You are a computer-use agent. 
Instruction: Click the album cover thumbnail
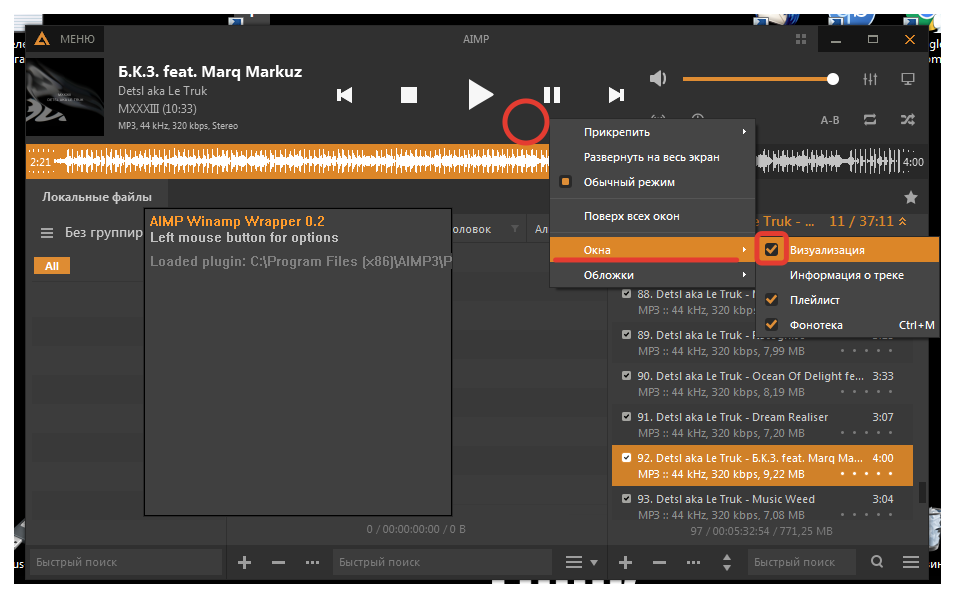pyautogui.click(x=65, y=97)
